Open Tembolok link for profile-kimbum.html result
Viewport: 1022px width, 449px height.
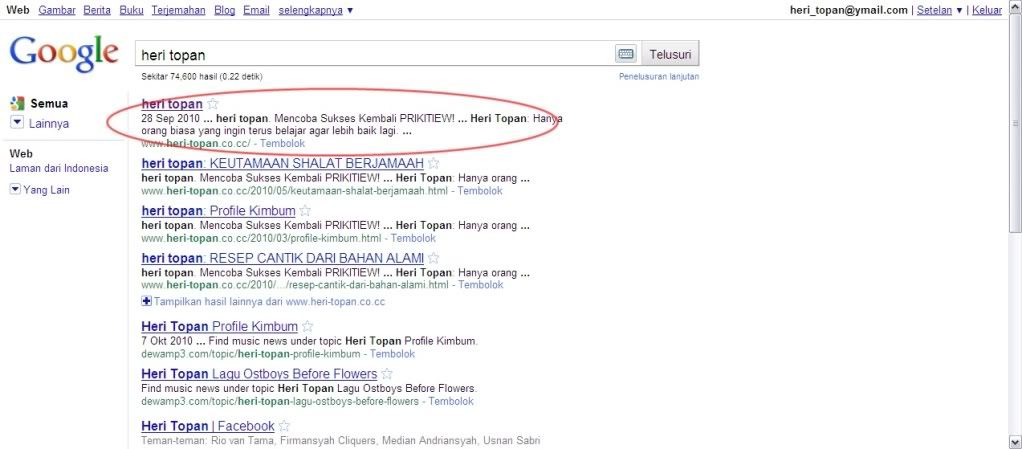click(x=413, y=239)
